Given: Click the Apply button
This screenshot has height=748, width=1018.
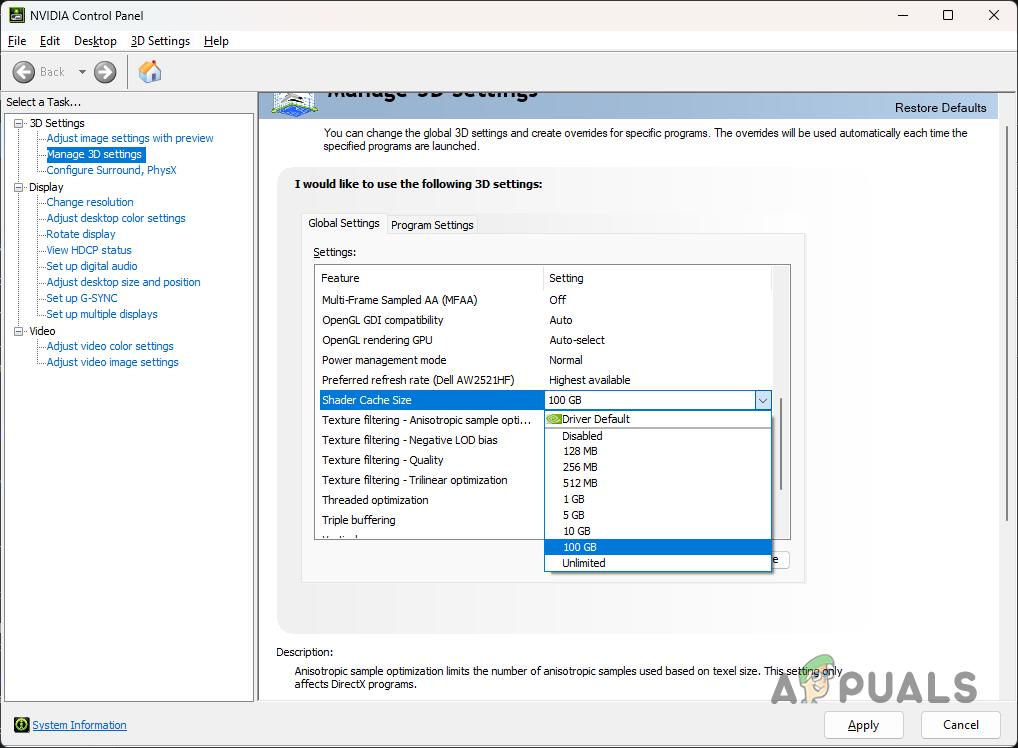Looking at the screenshot, I should 863,725.
